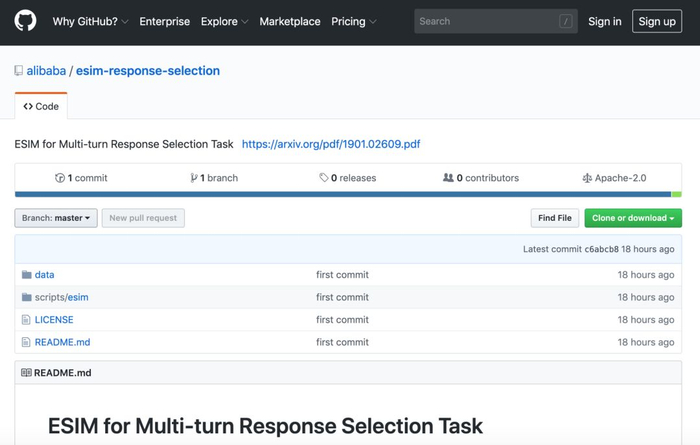Click the LICENSE file icon
The height and width of the screenshot is (445, 700).
click(x=26, y=320)
